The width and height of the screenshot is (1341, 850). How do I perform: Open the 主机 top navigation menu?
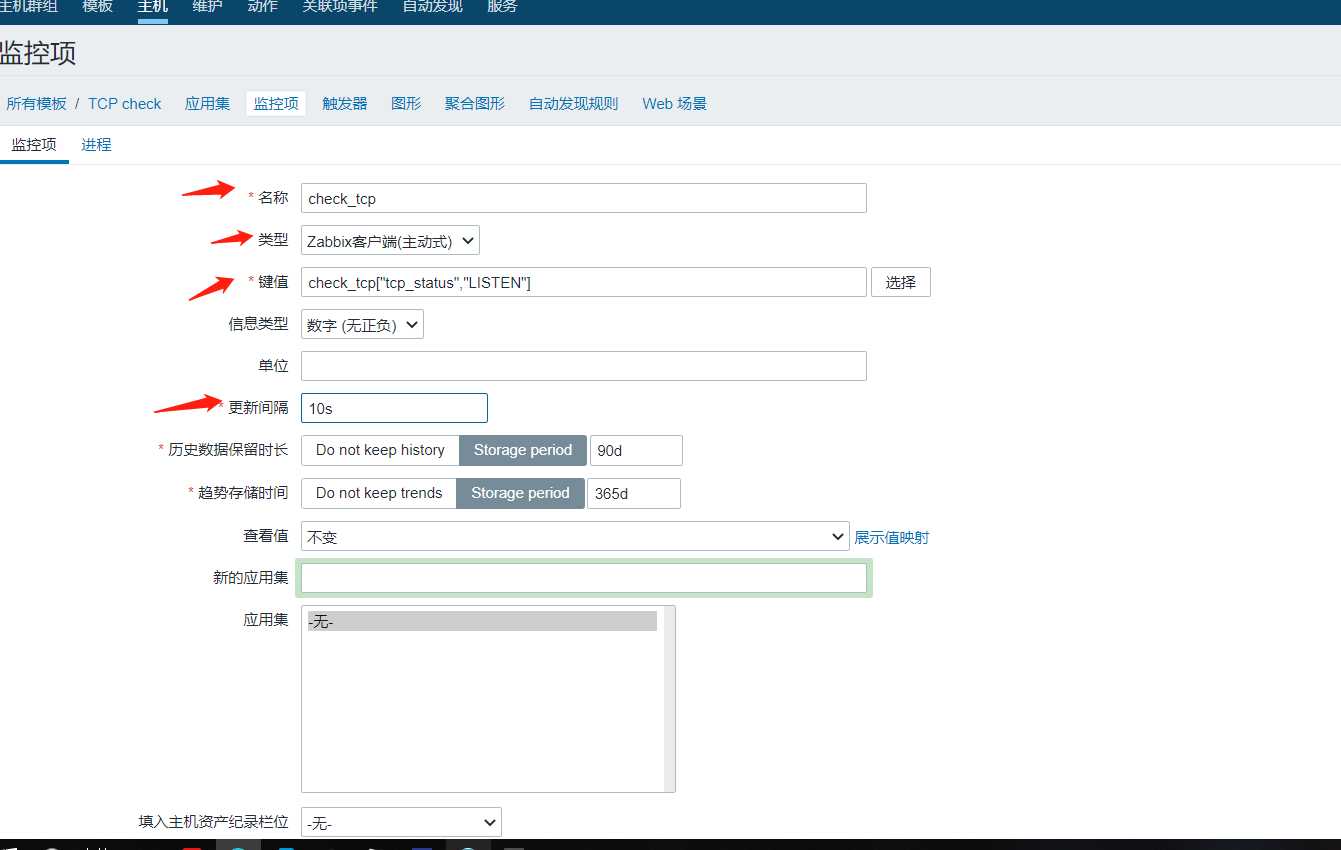(153, 7)
